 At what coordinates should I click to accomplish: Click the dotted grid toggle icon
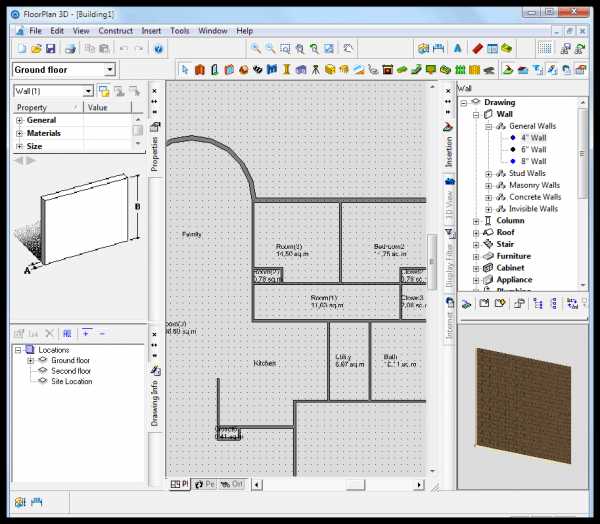tap(545, 48)
